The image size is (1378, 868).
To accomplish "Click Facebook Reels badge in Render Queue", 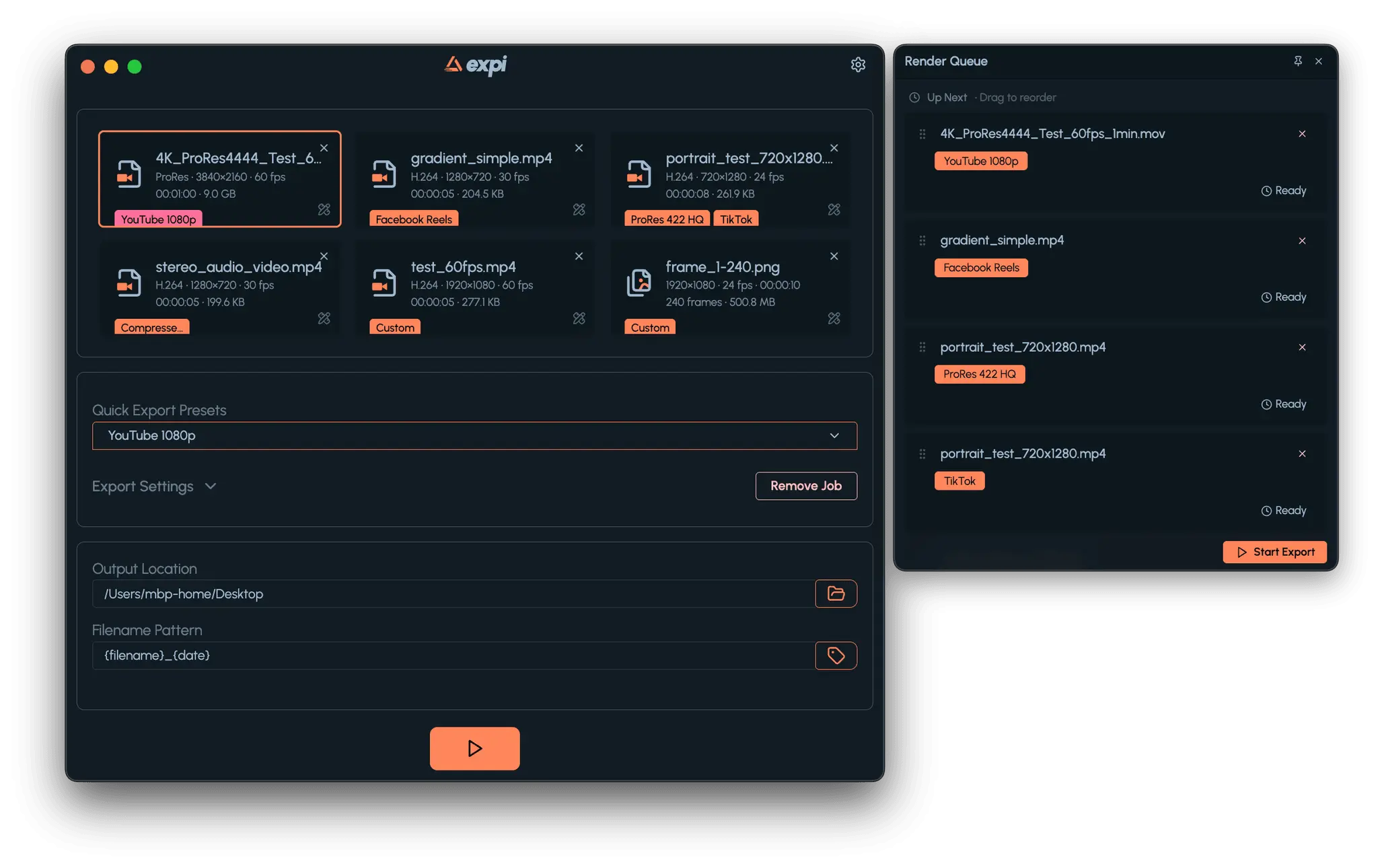I will (x=981, y=268).
